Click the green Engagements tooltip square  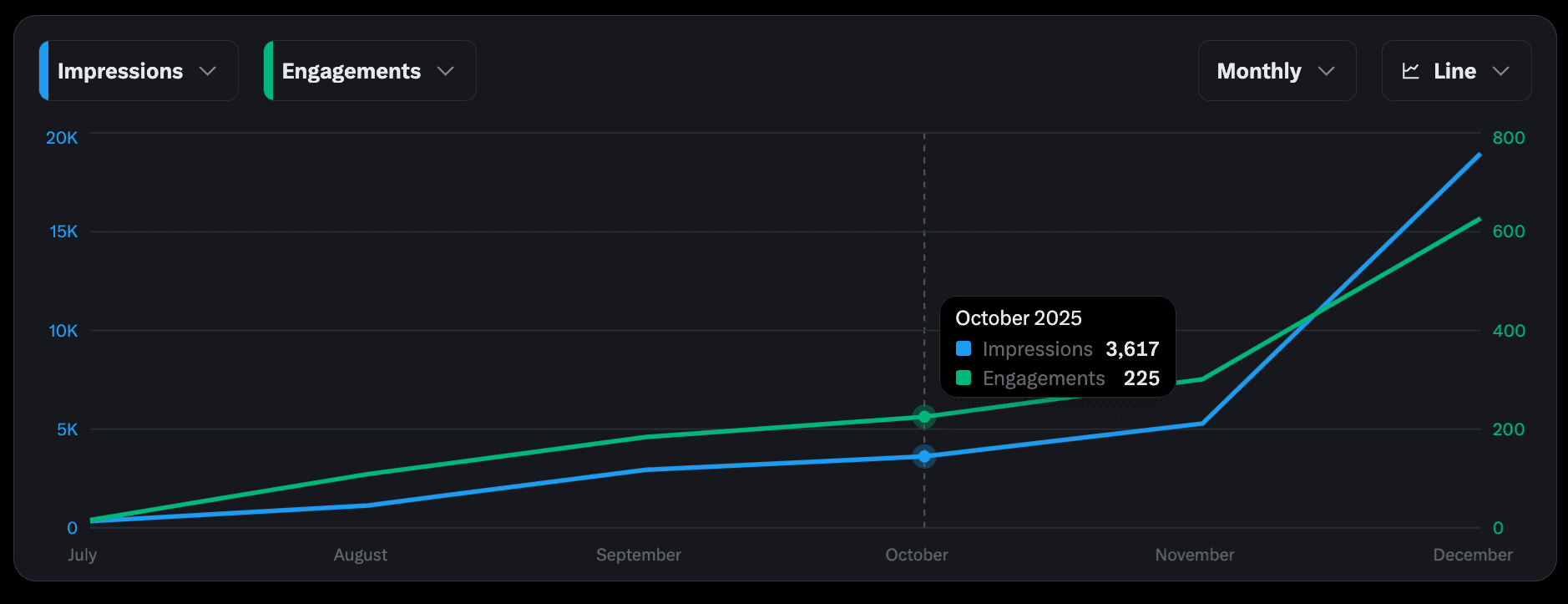coord(964,378)
